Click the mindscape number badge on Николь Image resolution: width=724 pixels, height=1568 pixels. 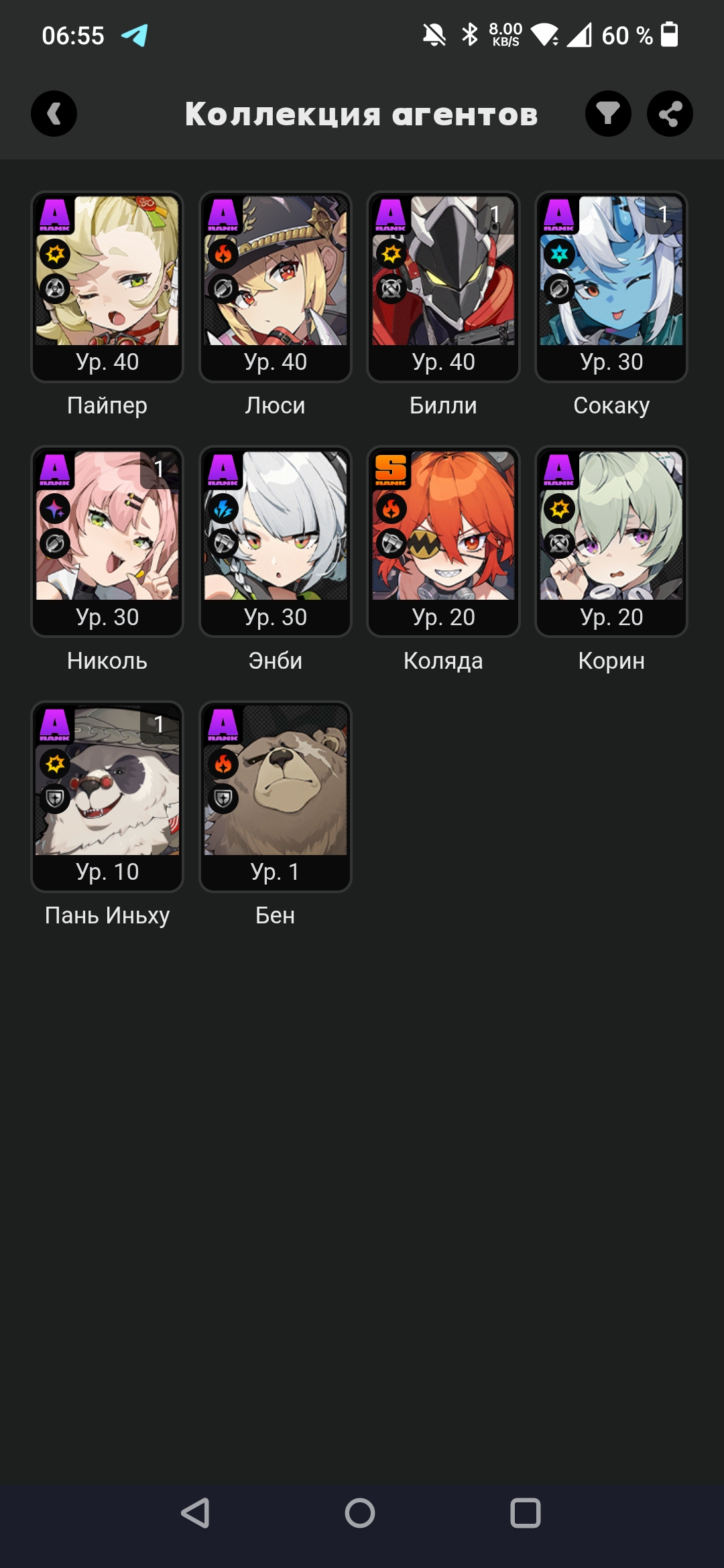point(159,469)
